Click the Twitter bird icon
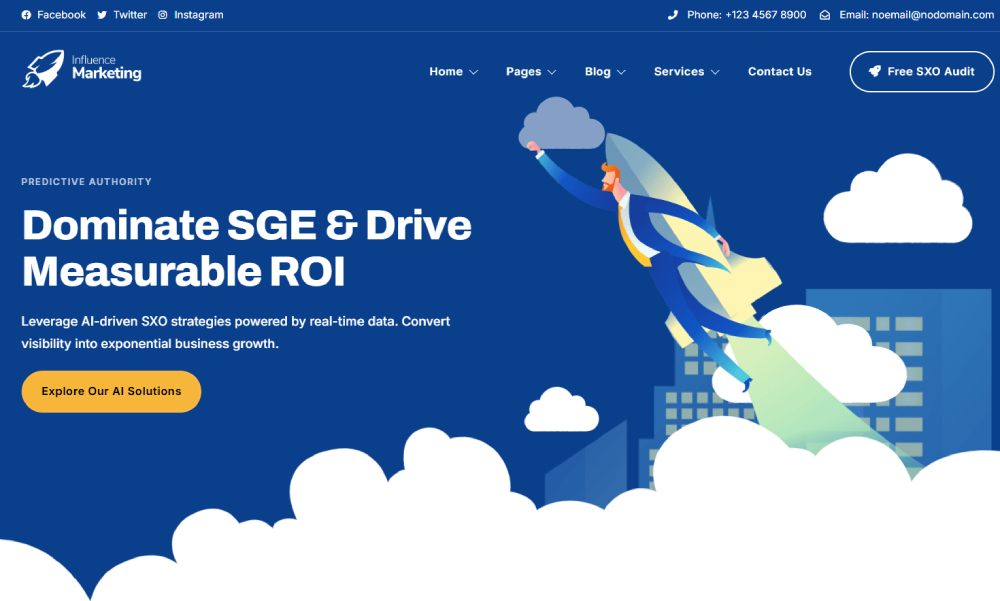1000x601 pixels. pos(102,15)
